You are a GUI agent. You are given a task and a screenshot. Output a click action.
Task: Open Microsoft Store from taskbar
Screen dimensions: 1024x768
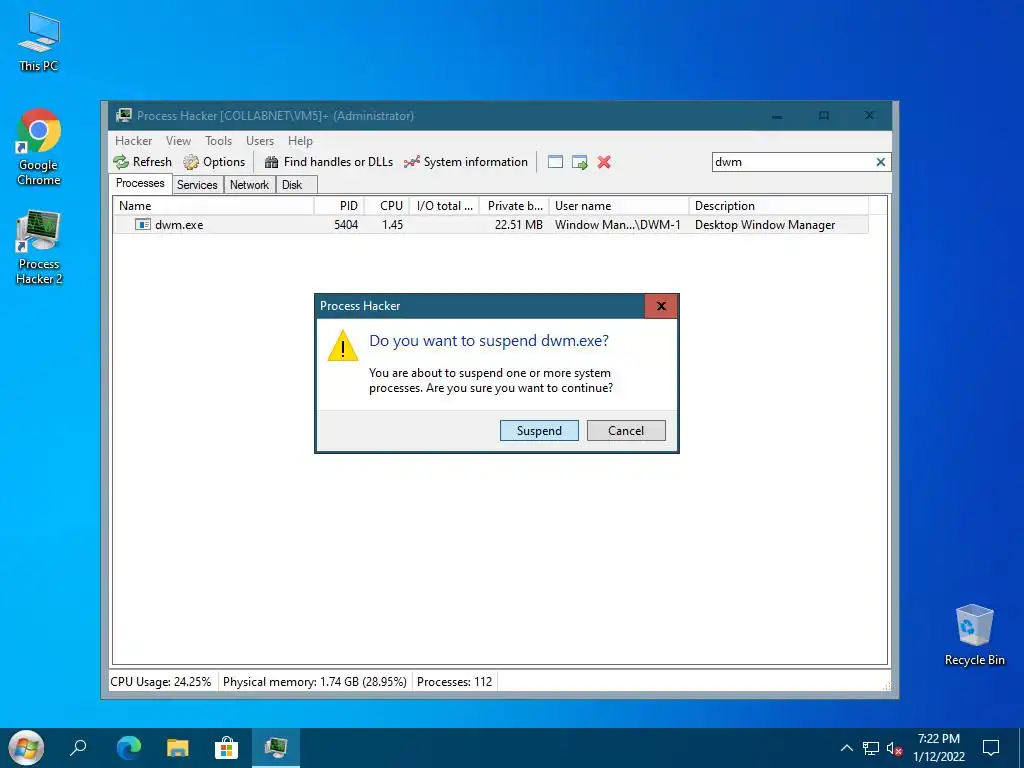(227, 747)
